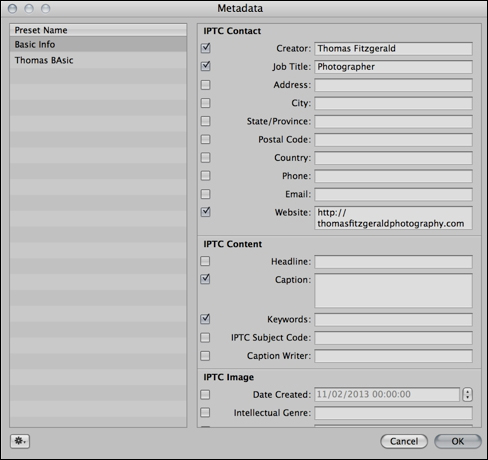Enable the Address checkbox
This screenshot has height=460, width=488.
coord(206,85)
